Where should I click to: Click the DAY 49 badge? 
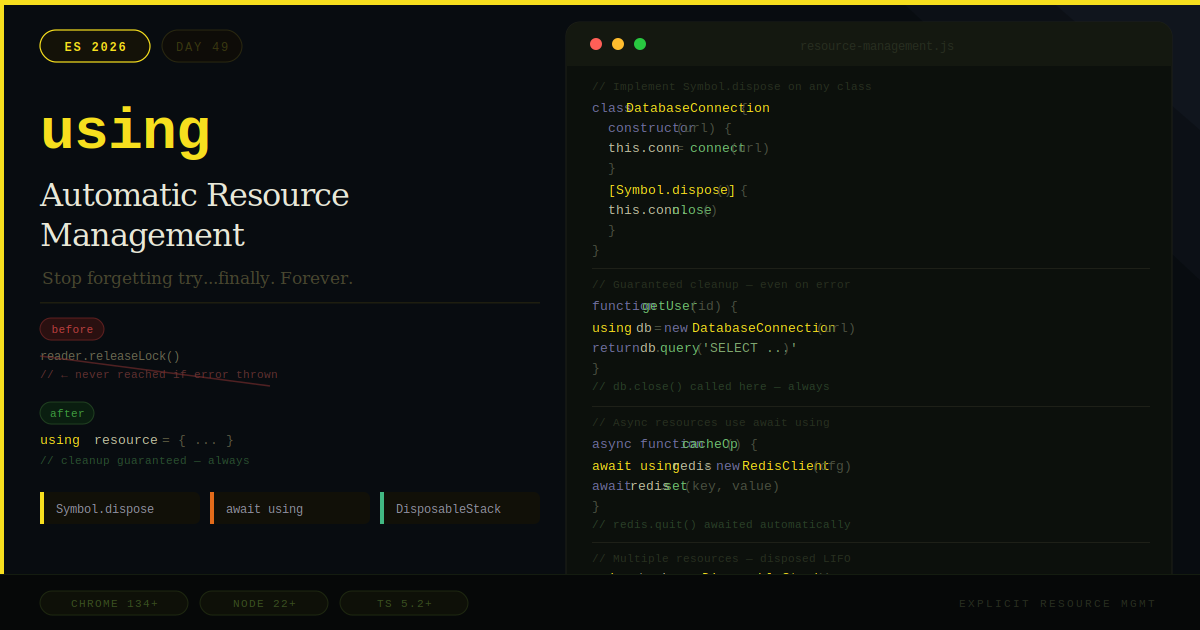tap(201, 45)
